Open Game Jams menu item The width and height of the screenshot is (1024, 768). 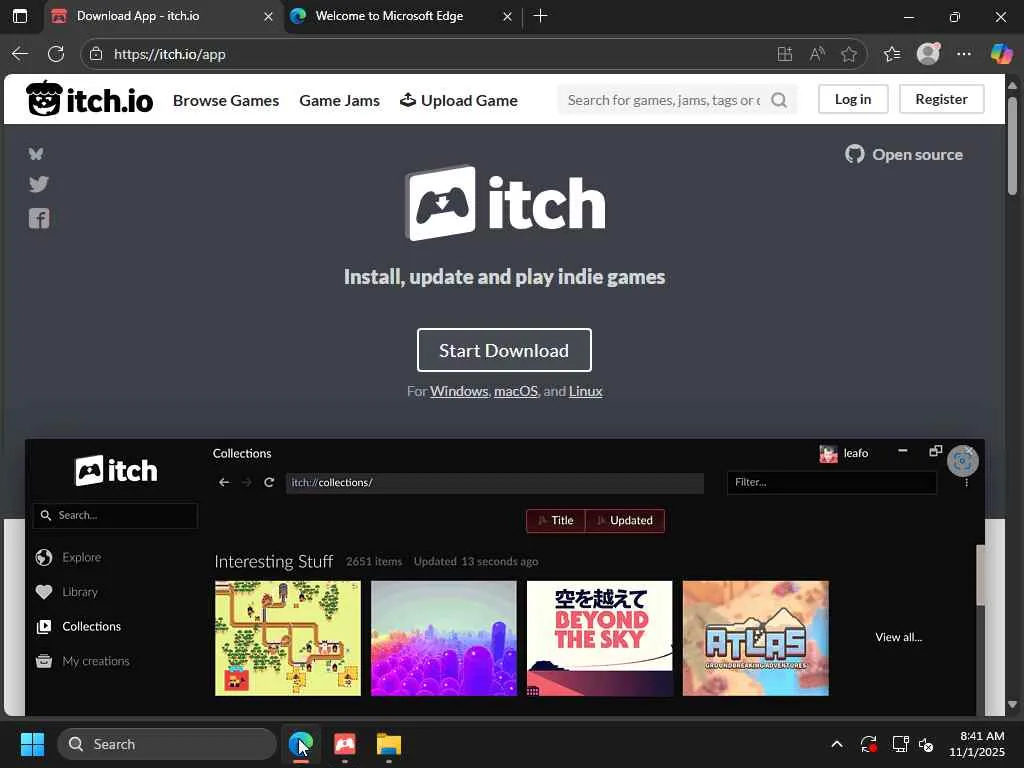[340, 101]
